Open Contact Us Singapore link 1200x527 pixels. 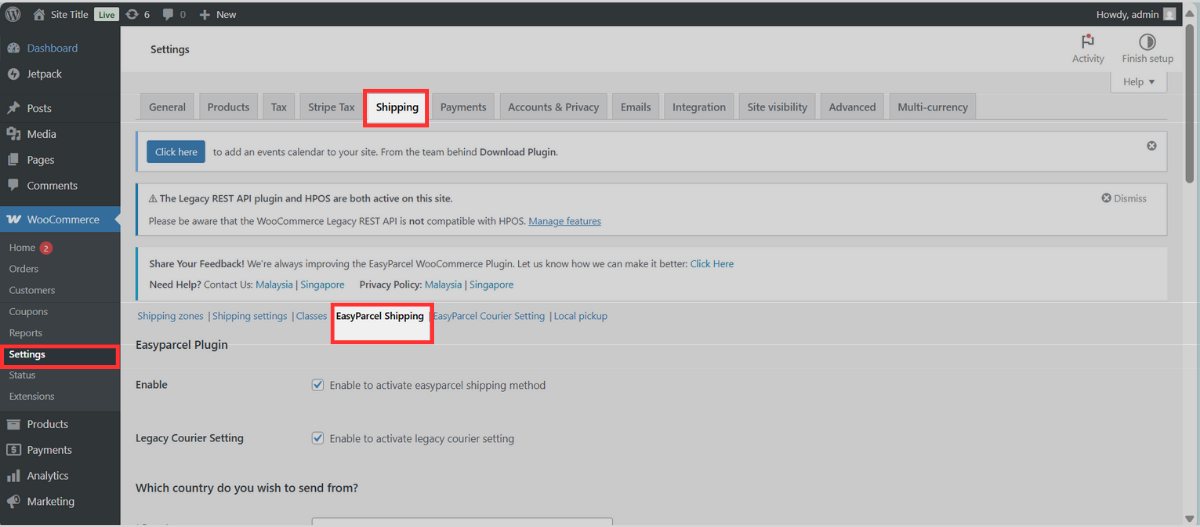pos(321,285)
